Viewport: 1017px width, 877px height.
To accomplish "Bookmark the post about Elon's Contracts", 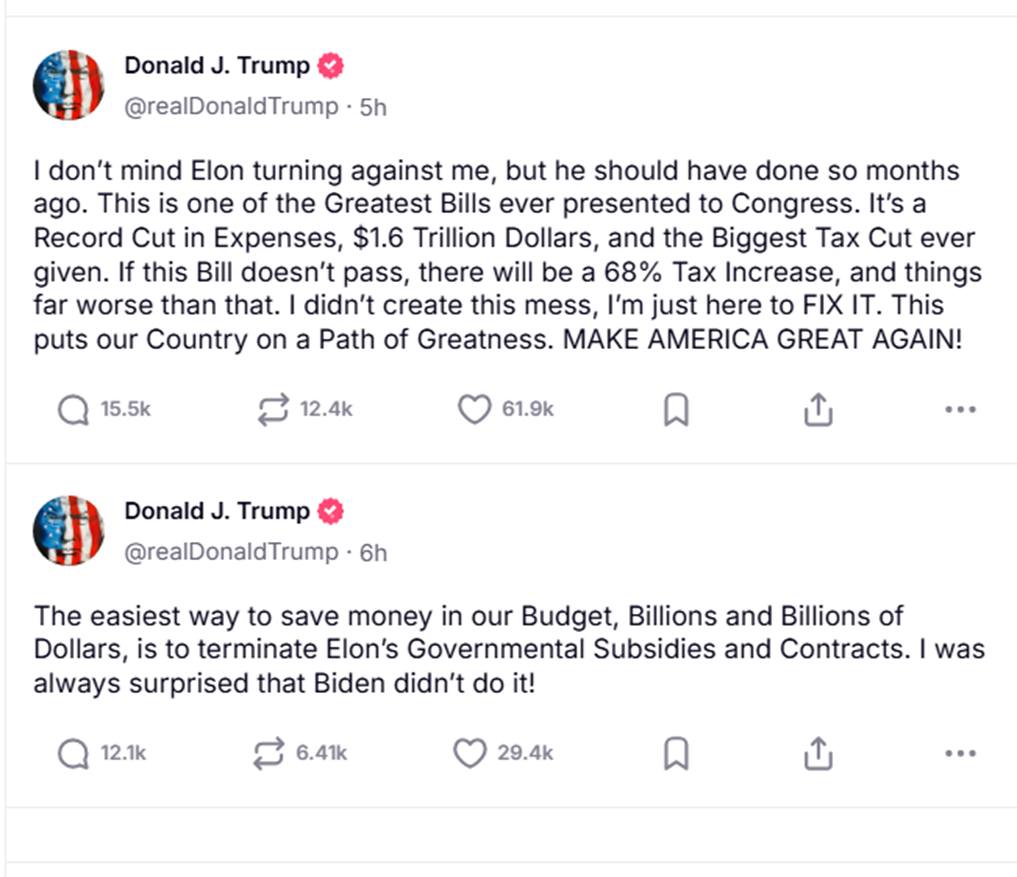I will [x=677, y=753].
